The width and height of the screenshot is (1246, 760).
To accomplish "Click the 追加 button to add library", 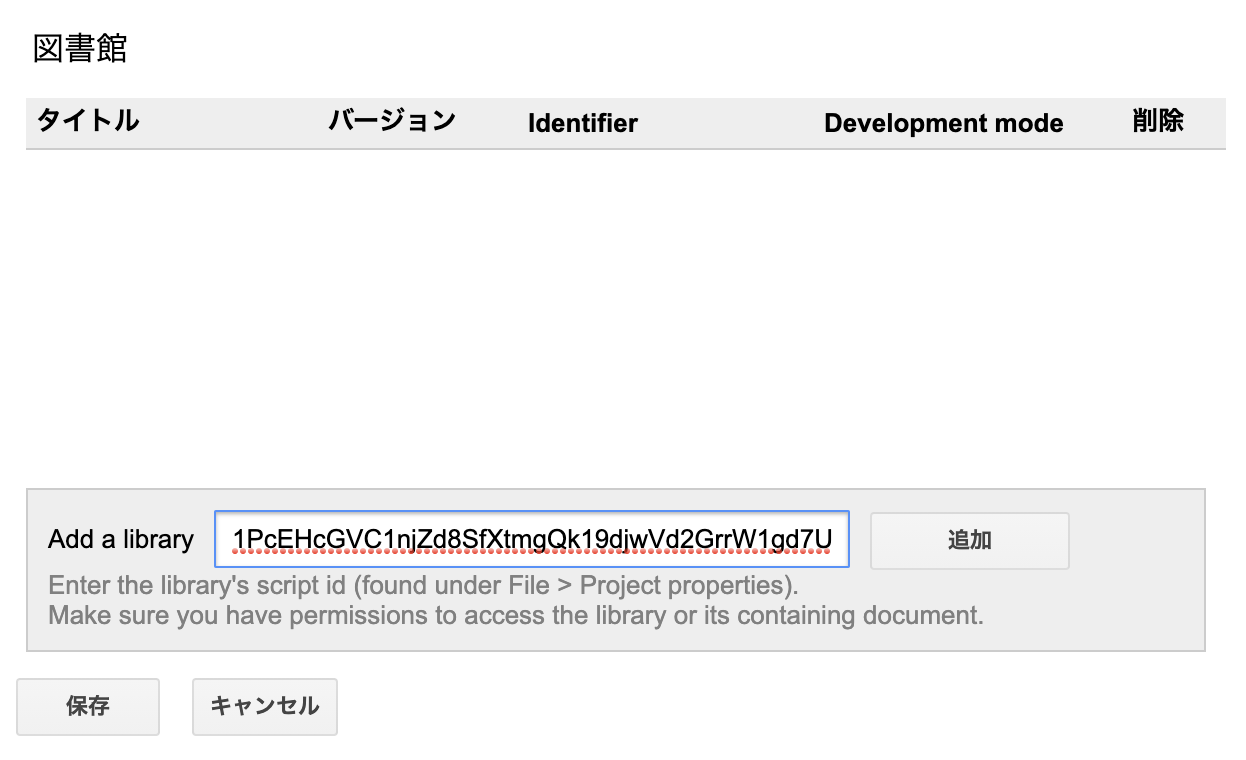I will pos(968,540).
